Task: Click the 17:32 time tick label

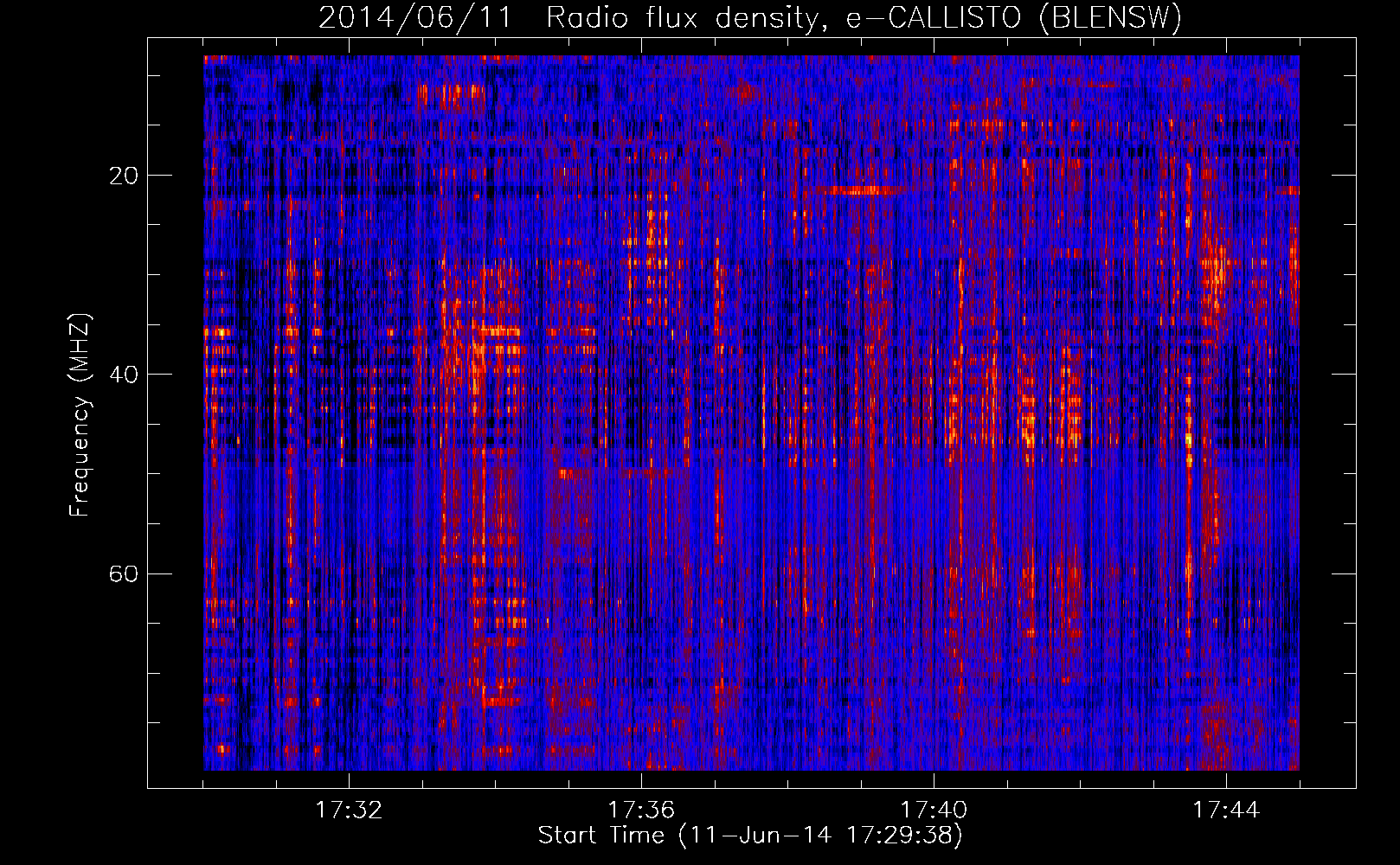Action: click(349, 810)
